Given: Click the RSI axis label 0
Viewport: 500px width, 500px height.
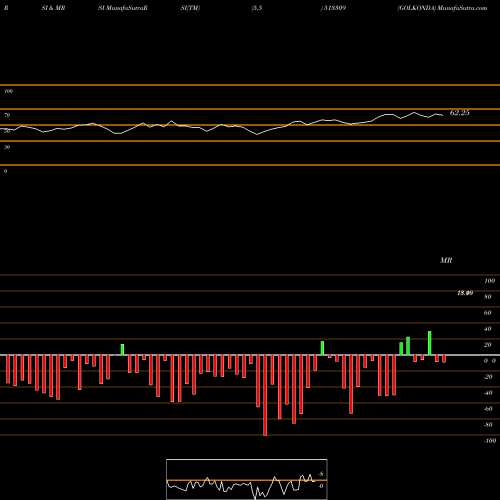Looking at the screenshot, I should tap(5, 171).
